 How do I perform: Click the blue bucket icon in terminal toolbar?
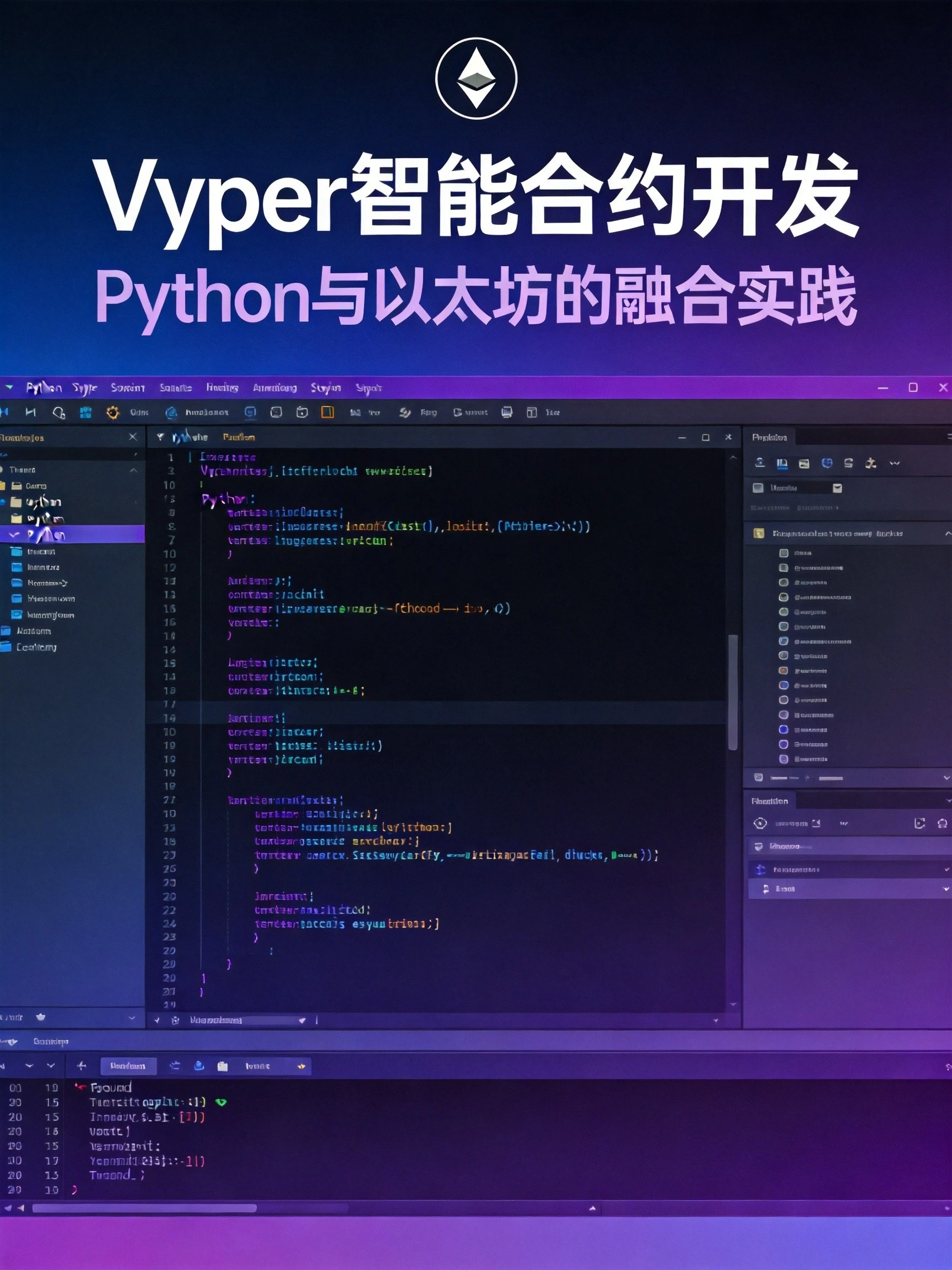point(199,1065)
